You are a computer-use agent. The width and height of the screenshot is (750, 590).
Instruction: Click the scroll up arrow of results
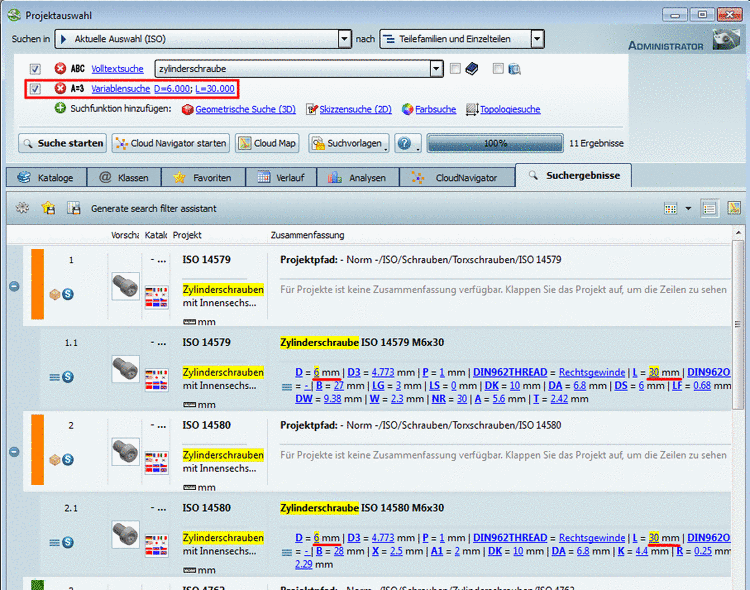point(738,234)
